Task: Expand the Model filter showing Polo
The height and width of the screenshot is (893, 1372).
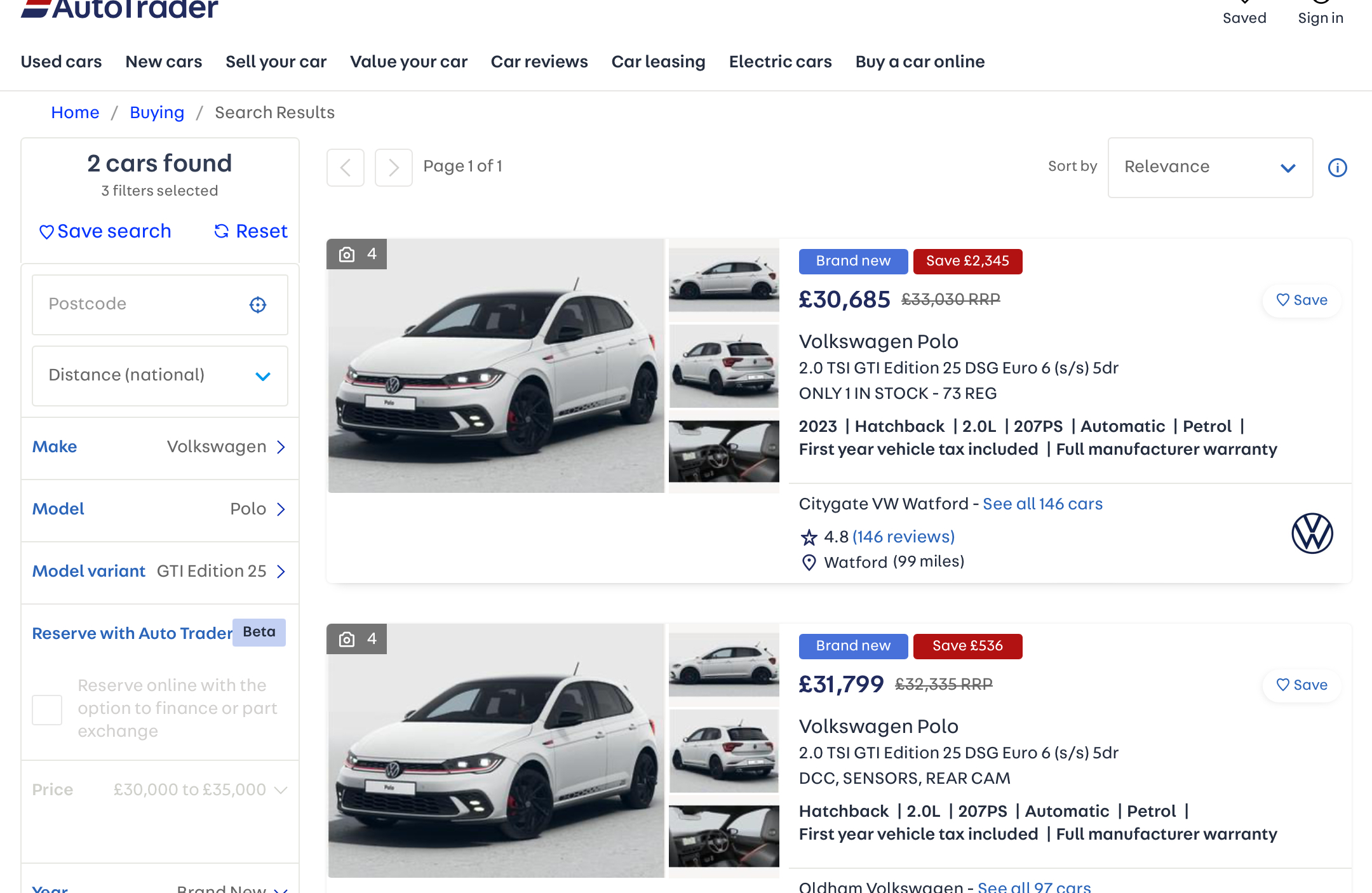Action: (160, 509)
